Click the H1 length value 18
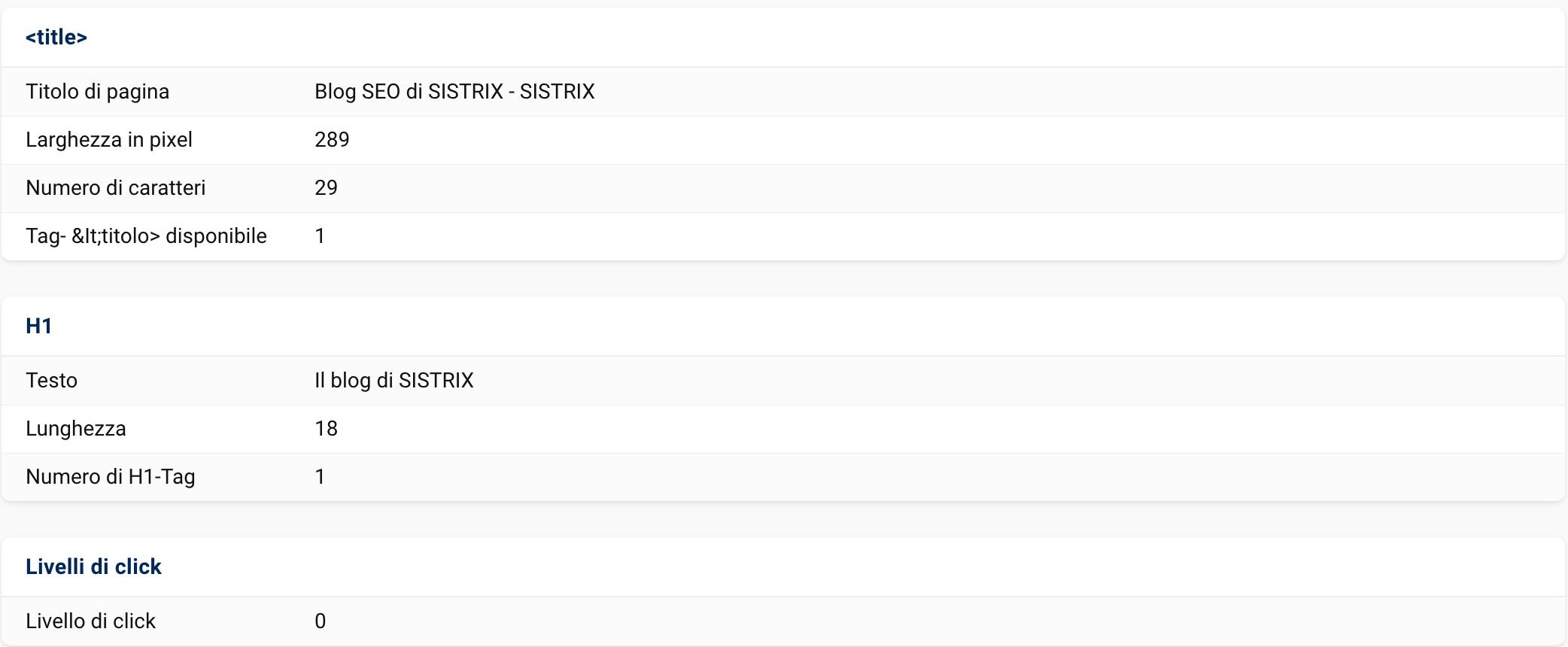 (x=326, y=428)
